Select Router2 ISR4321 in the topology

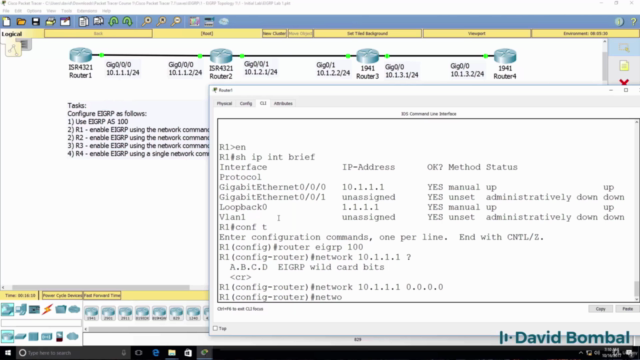pyautogui.click(x=221, y=56)
